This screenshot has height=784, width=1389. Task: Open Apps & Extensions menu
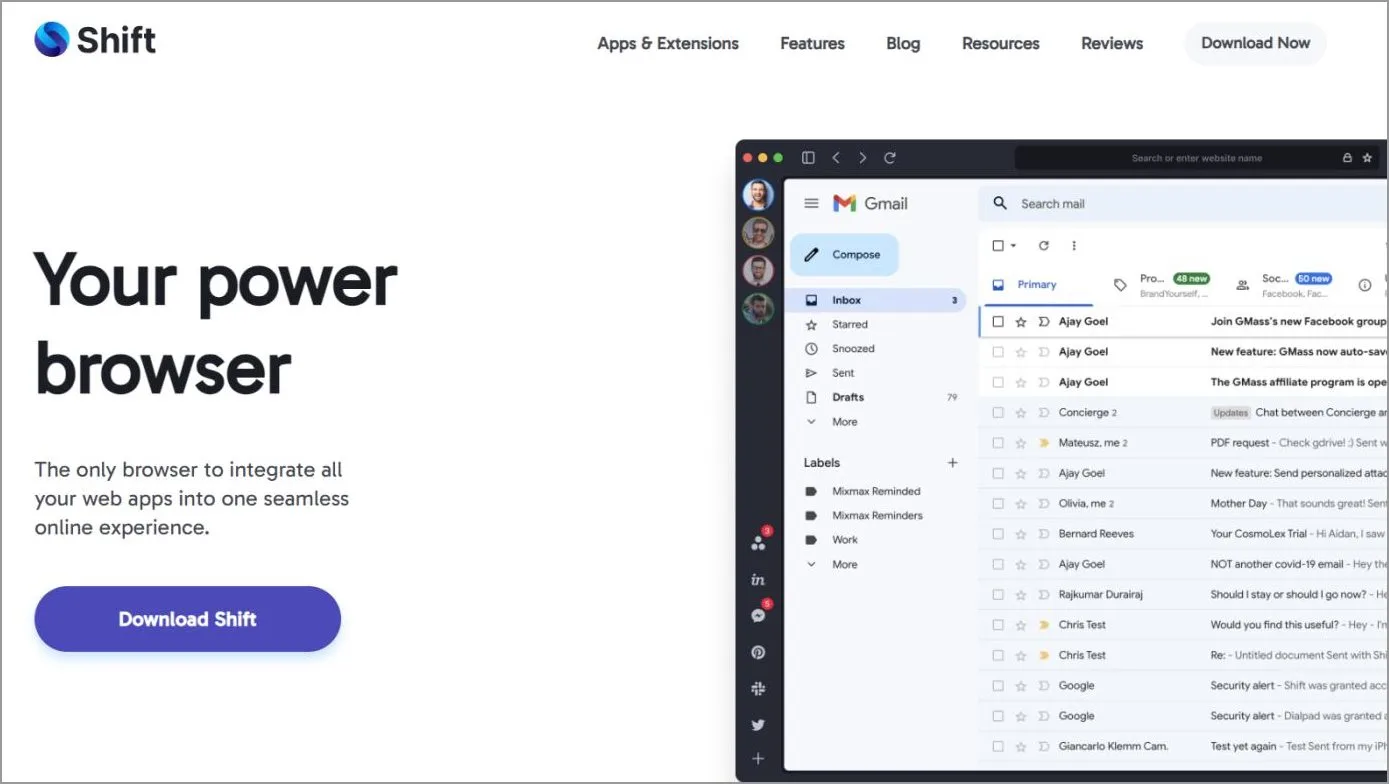coord(668,44)
